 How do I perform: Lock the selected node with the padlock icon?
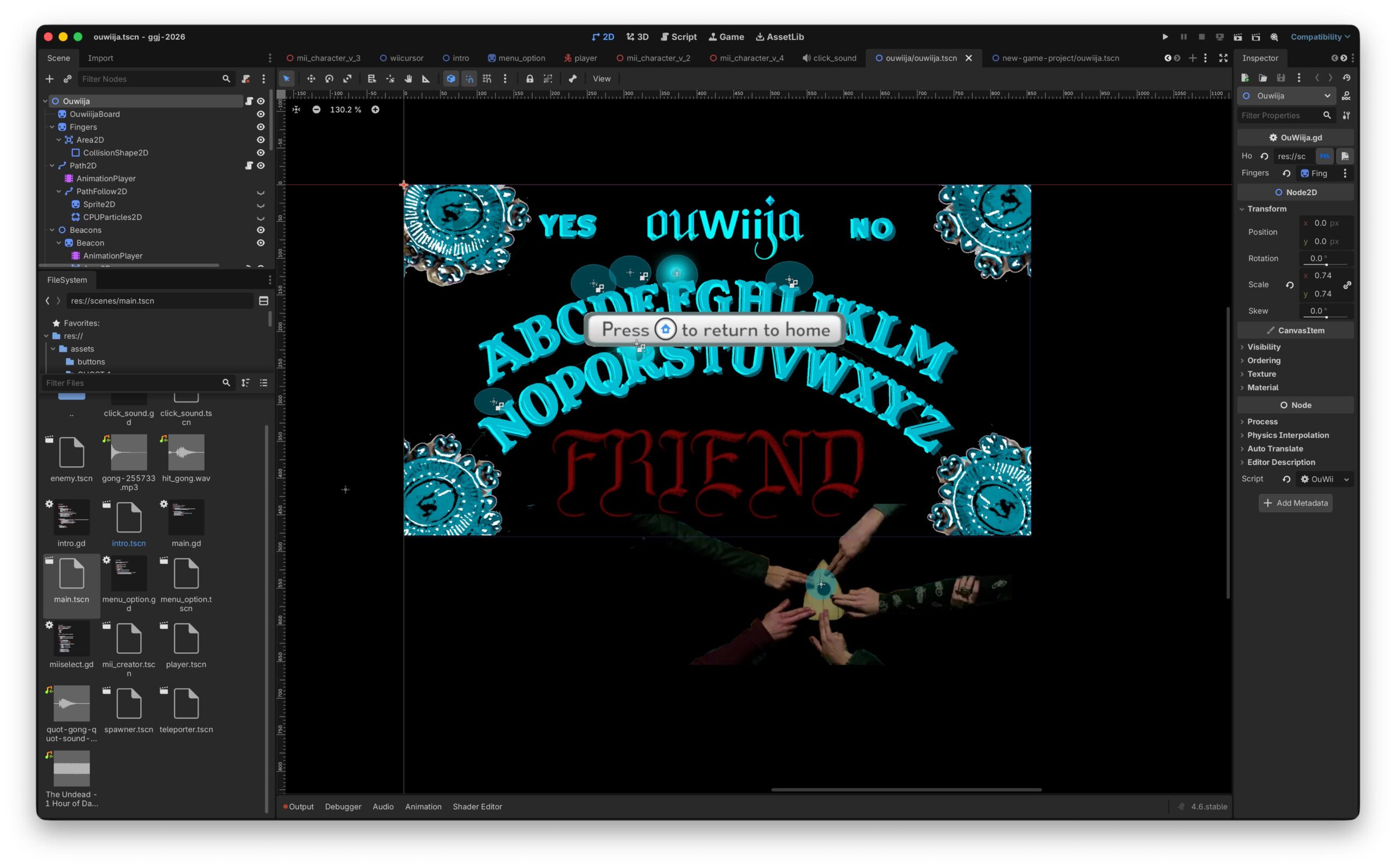click(x=529, y=79)
